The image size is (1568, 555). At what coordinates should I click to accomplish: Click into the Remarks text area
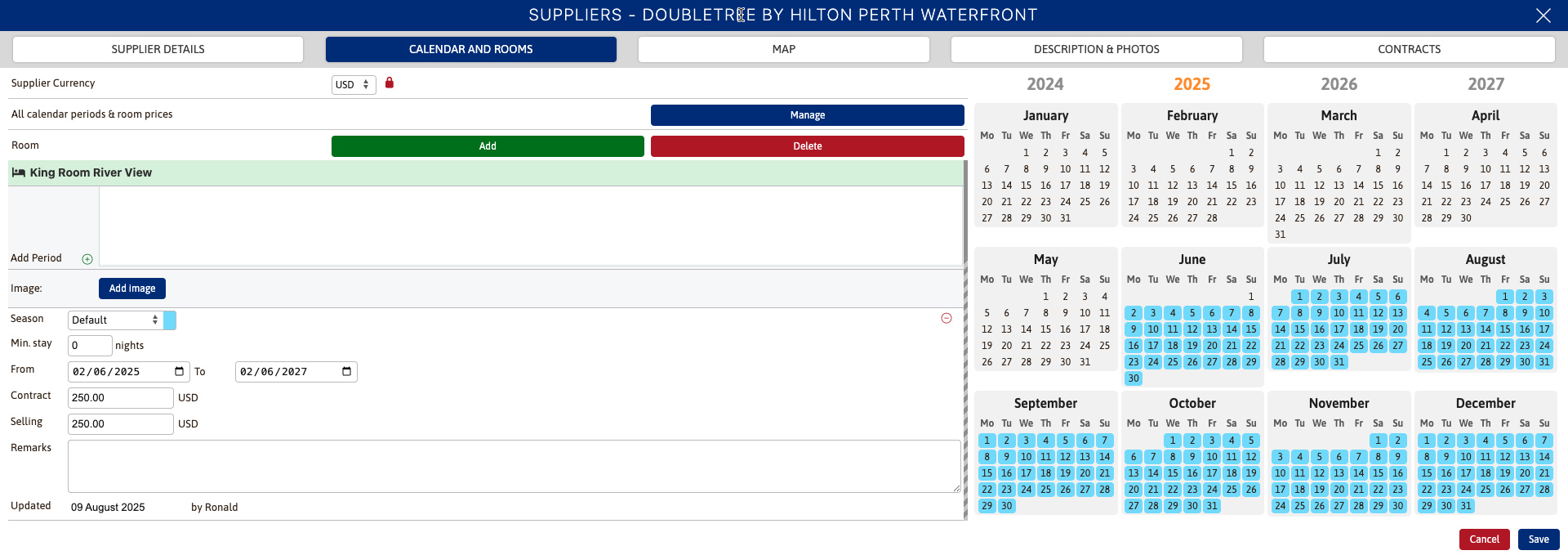[514, 466]
